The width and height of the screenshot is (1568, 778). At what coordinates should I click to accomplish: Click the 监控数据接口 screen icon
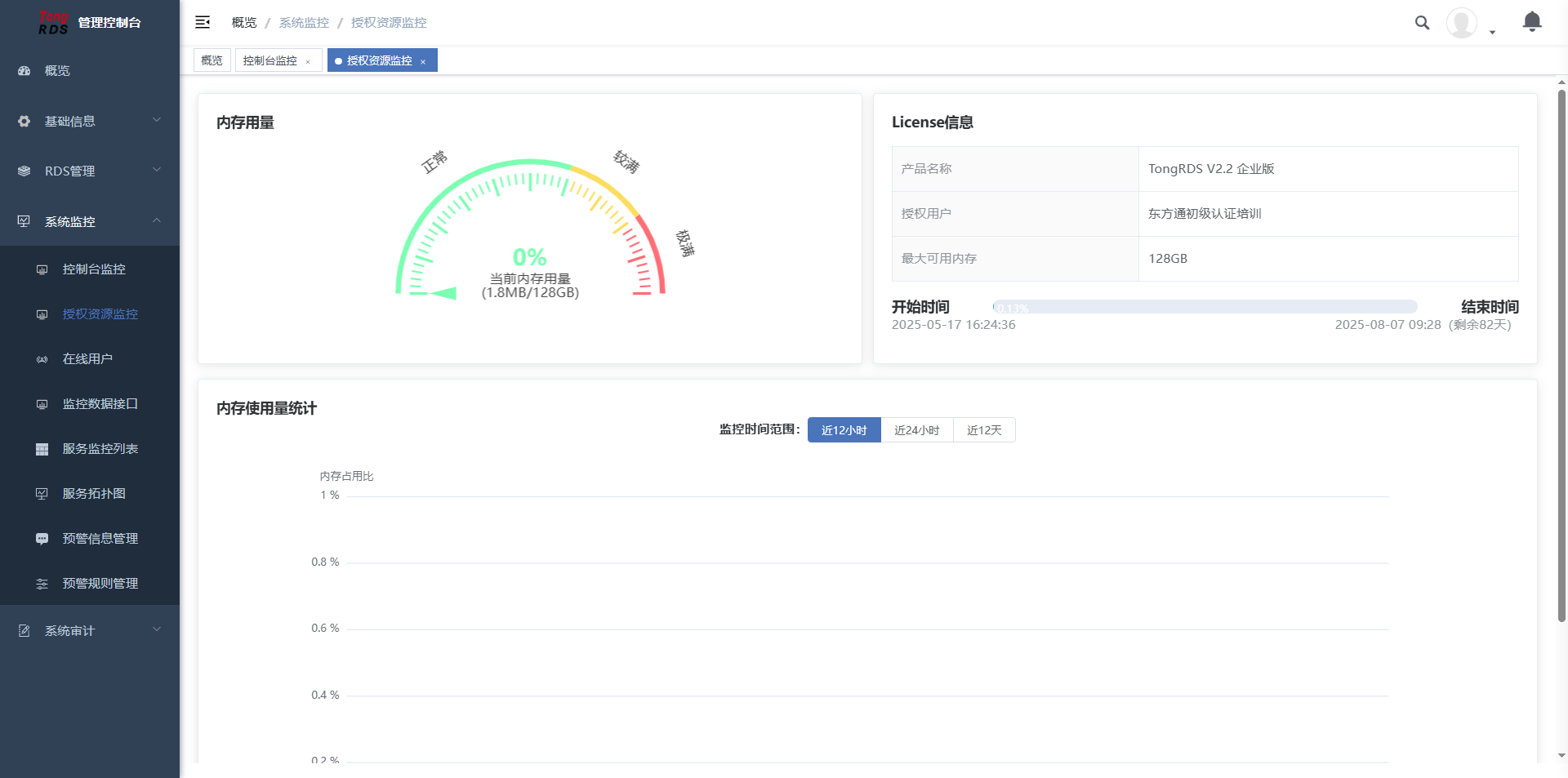point(42,404)
